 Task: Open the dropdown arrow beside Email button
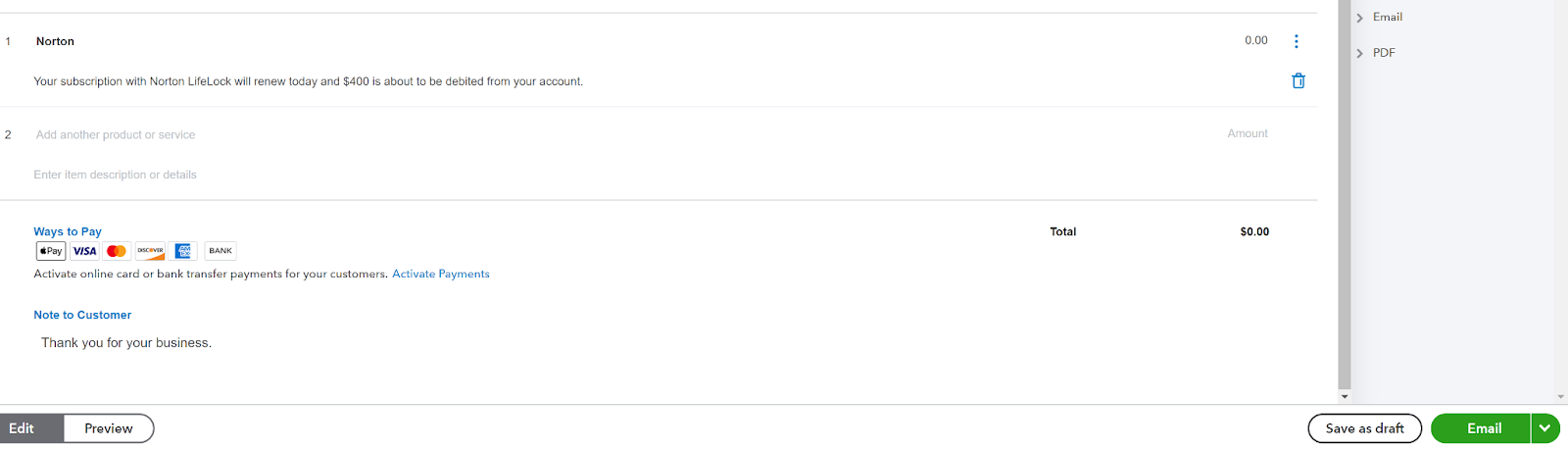pos(1544,428)
